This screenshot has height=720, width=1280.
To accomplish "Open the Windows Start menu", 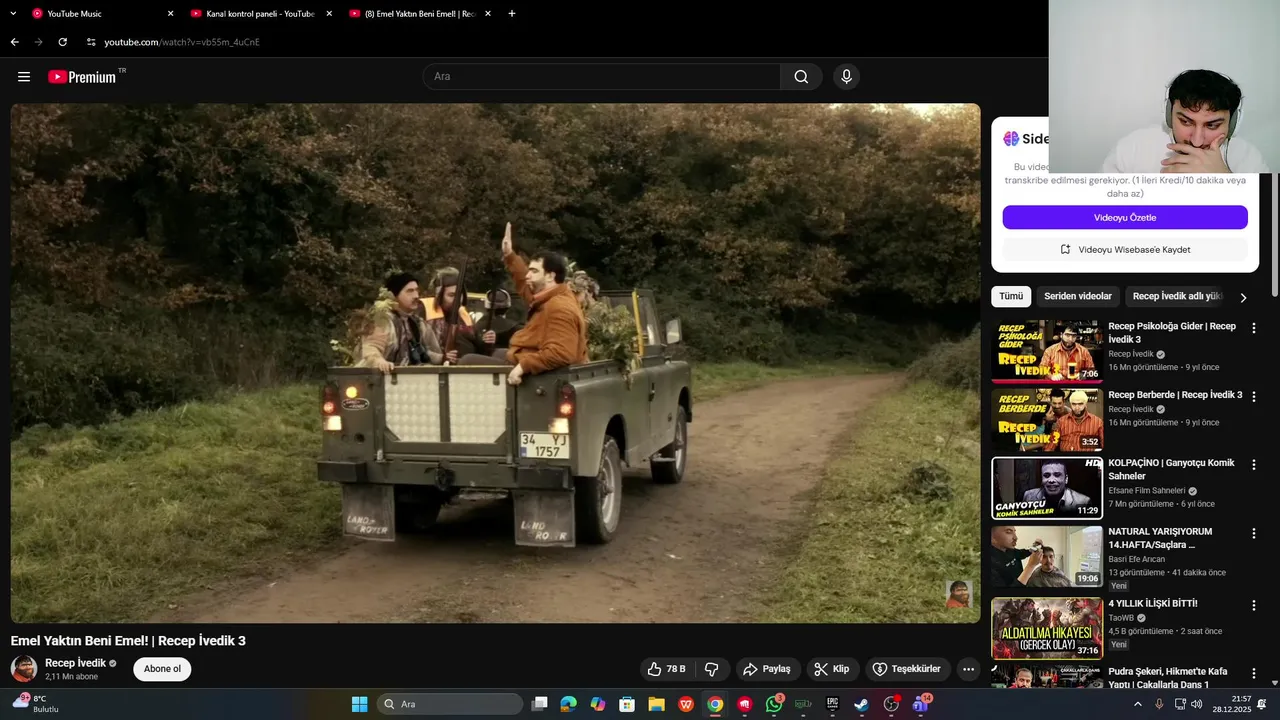I will [359, 704].
